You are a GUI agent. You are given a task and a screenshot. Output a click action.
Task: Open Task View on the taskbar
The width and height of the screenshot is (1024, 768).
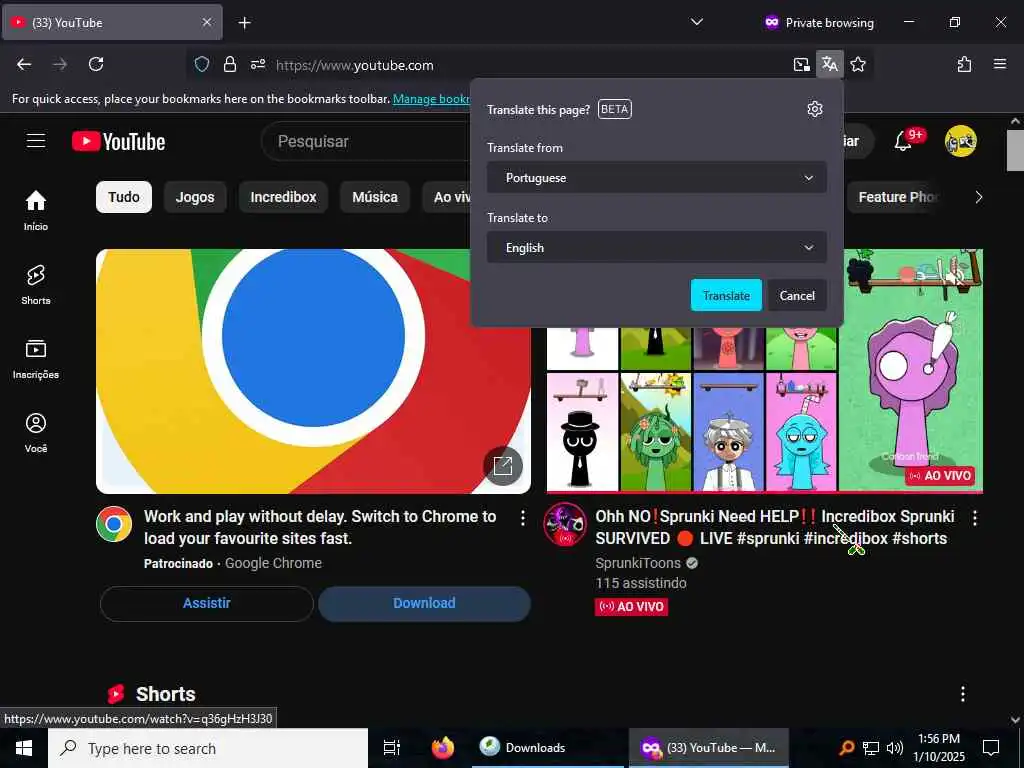tap(391, 748)
